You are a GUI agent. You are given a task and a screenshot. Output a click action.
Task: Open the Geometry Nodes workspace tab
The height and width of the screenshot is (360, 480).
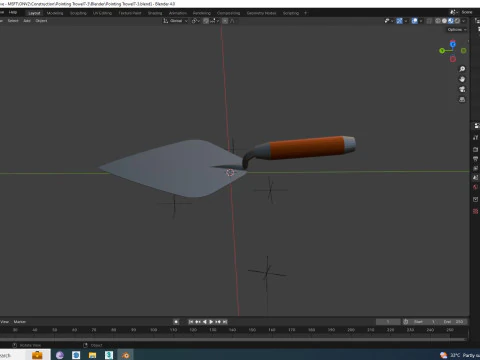tap(261, 13)
